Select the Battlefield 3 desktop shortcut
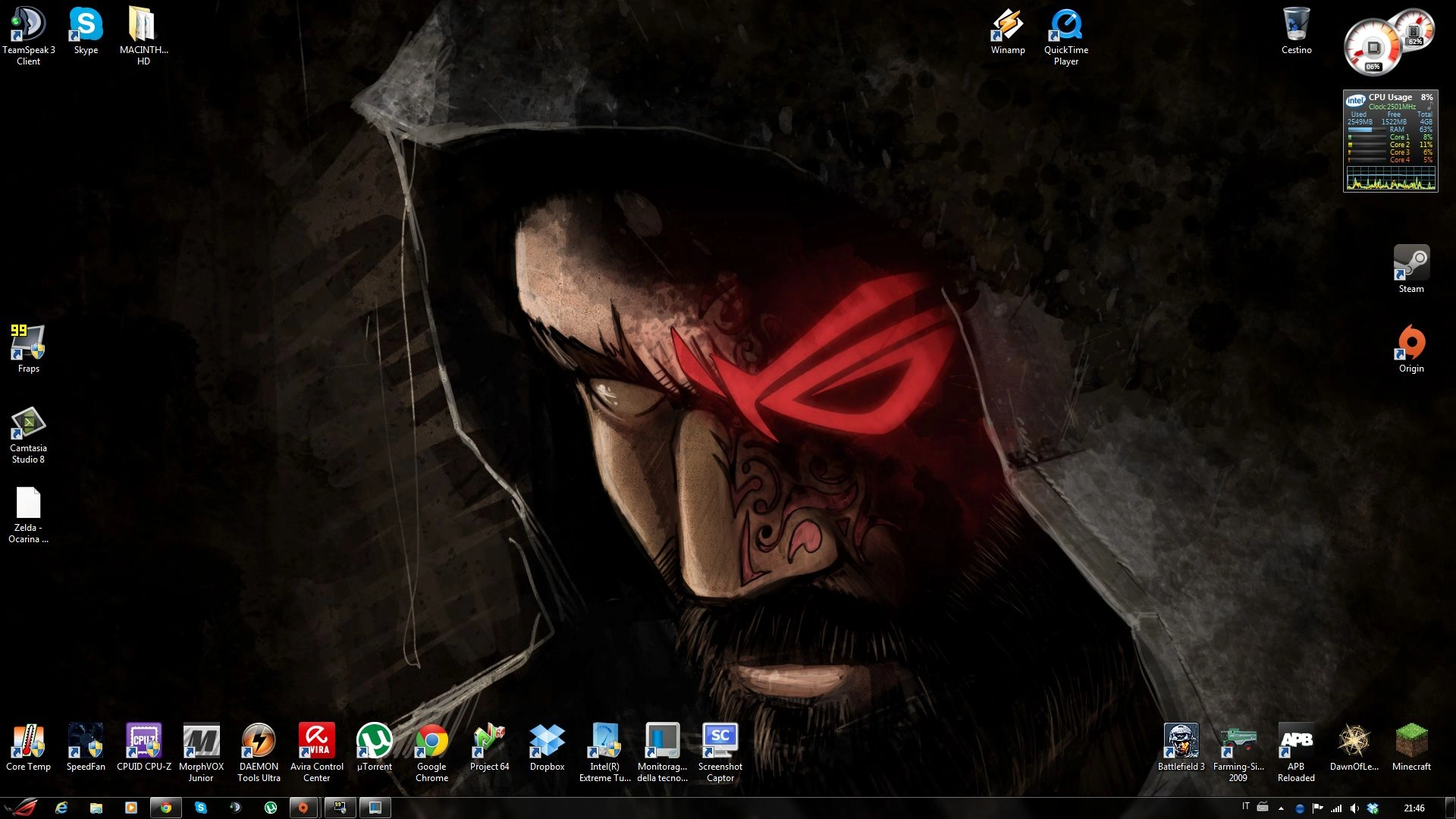The image size is (1456, 819). pos(1181,747)
